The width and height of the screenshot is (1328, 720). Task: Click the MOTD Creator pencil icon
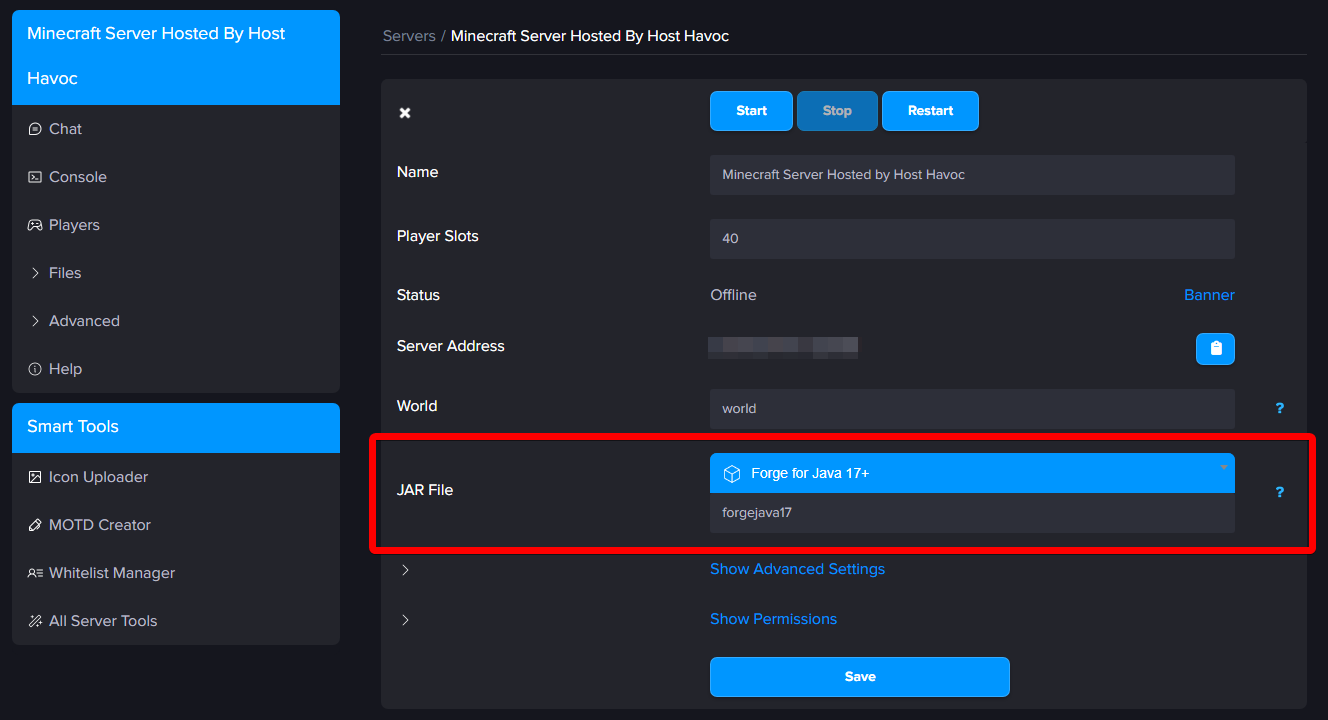[35, 525]
